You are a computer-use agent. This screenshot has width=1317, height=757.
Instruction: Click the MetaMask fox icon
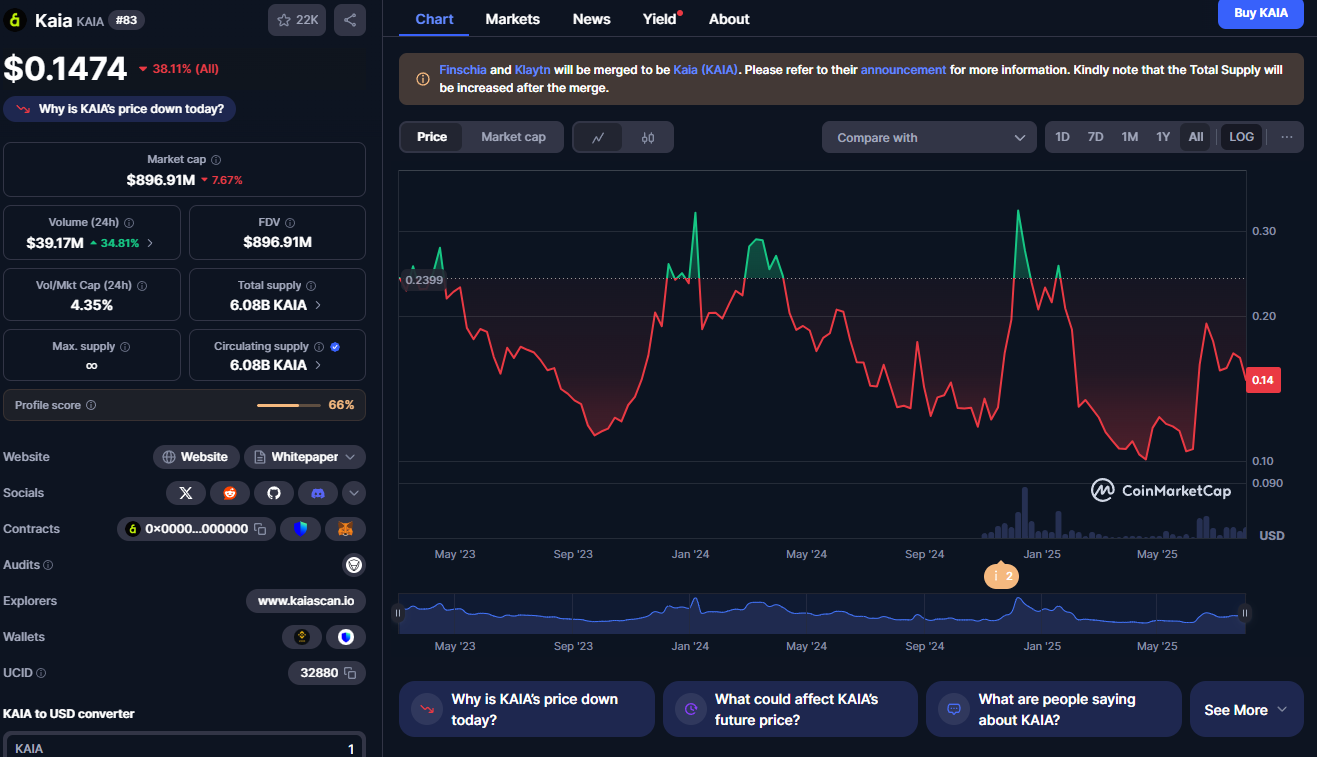tap(345, 529)
